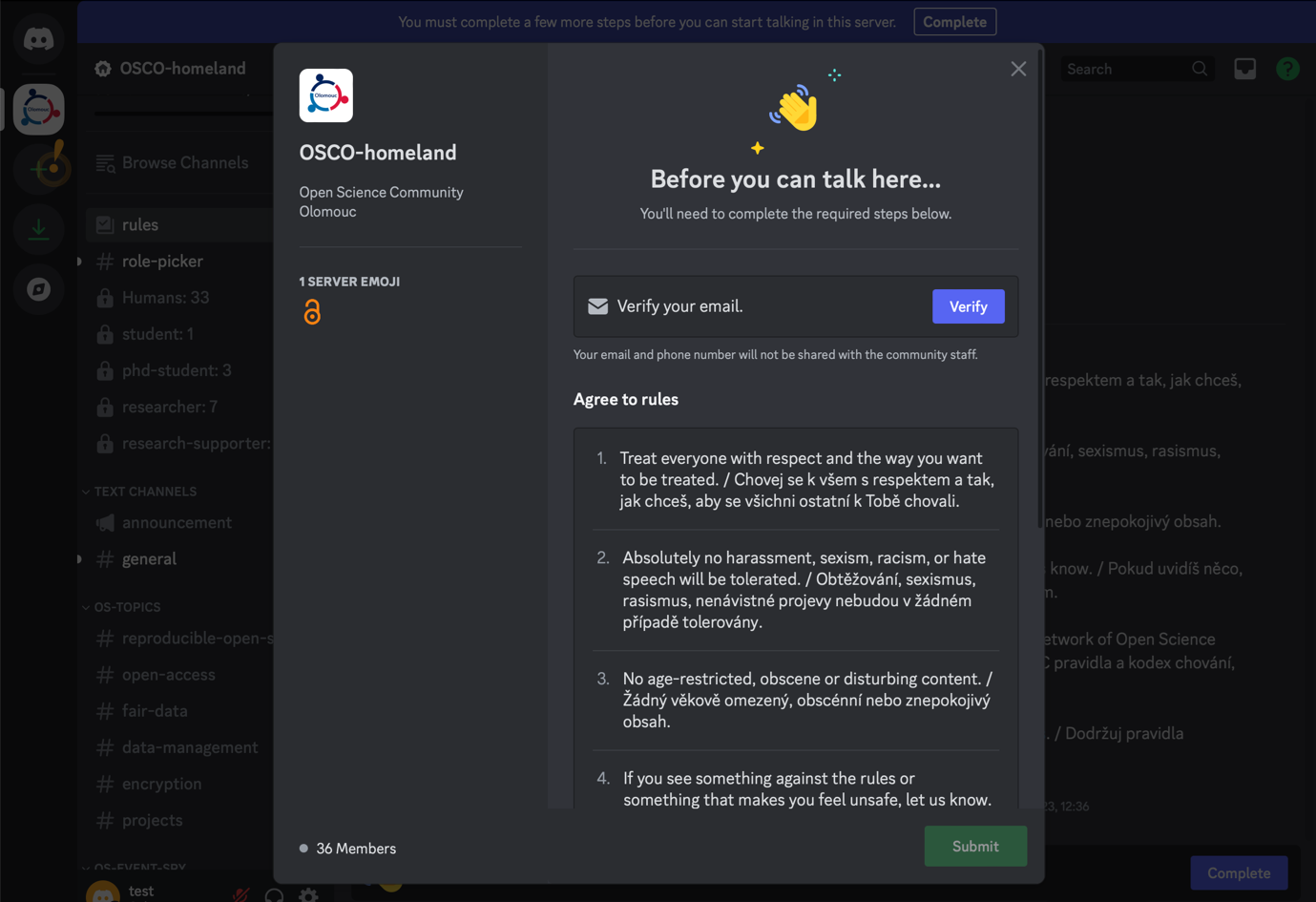Click the Search input field
The image size is (1316, 902).
pyautogui.click(x=1126, y=69)
